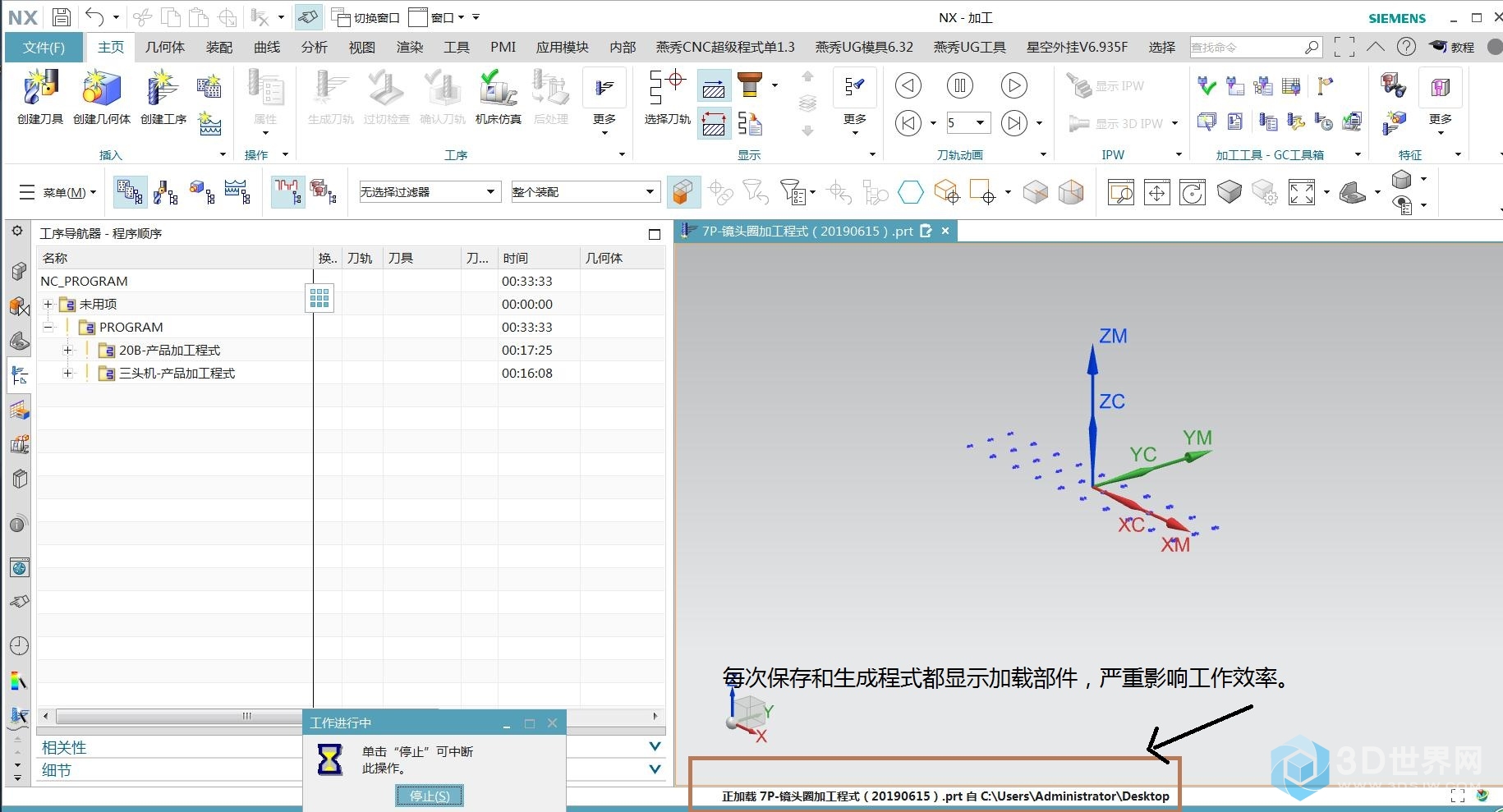Image resolution: width=1503 pixels, height=812 pixels.
Task: Click the undo arrow icon
Action: pos(95,16)
